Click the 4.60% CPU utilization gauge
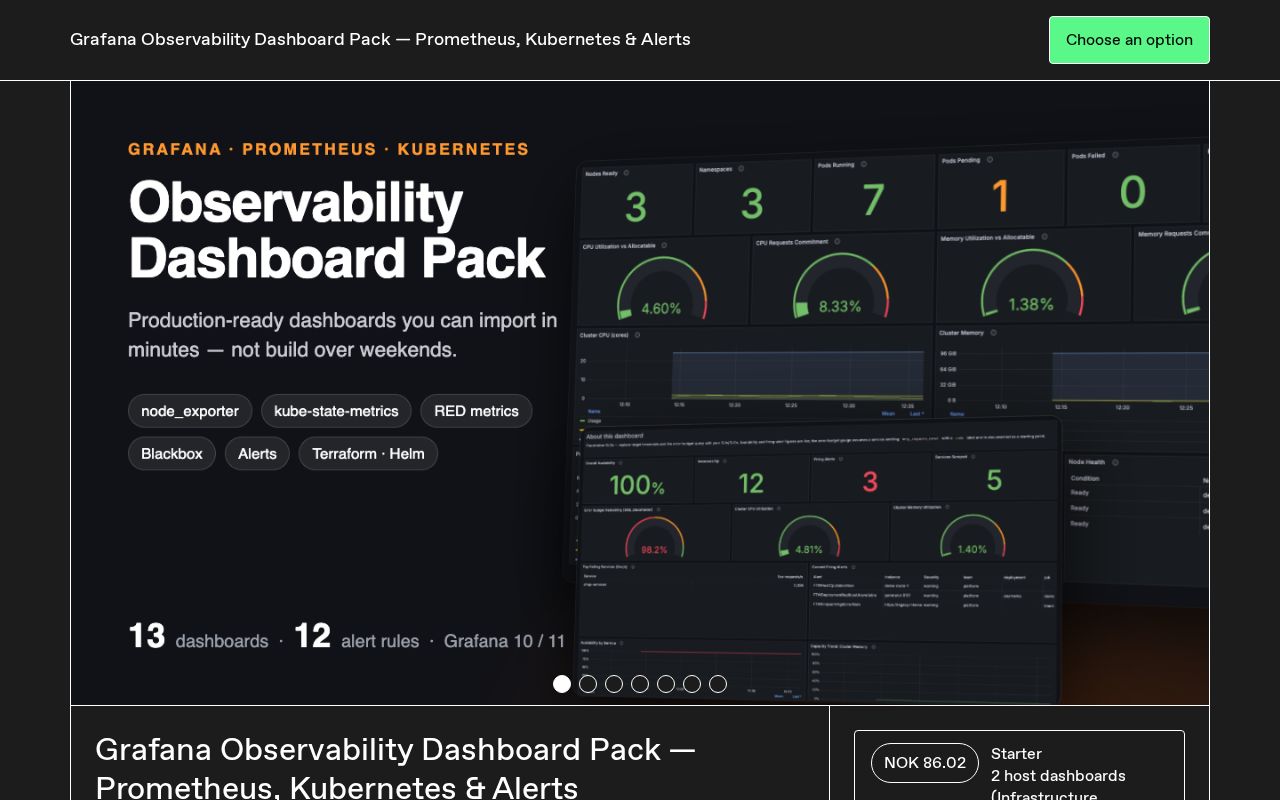 661,290
